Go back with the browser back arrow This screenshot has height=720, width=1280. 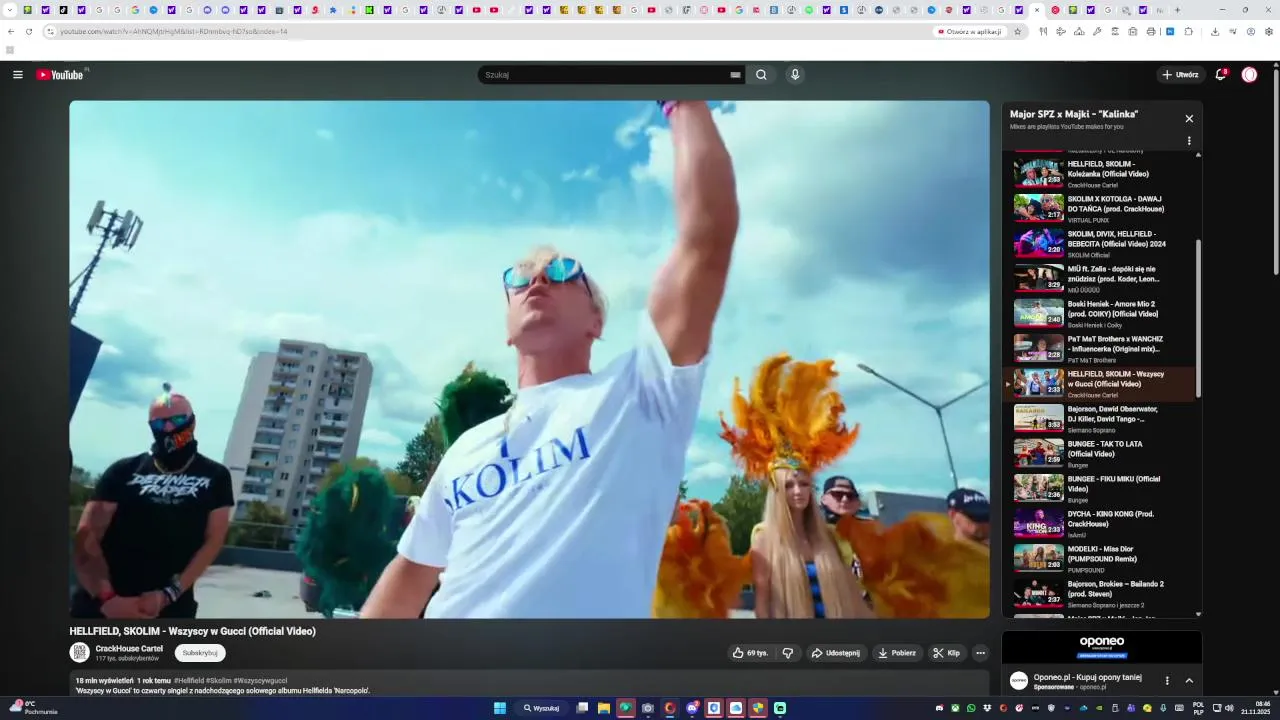[11, 31]
